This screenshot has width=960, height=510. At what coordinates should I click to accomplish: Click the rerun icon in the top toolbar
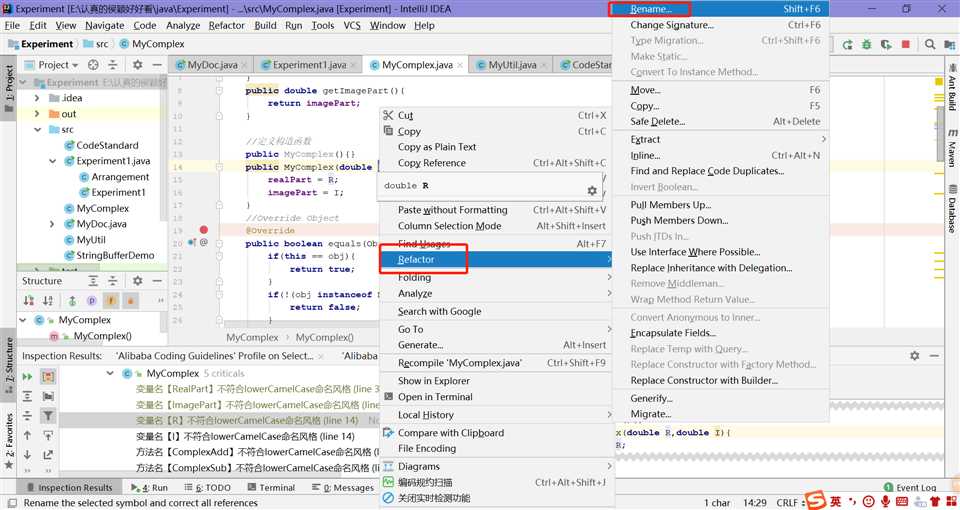847,44
